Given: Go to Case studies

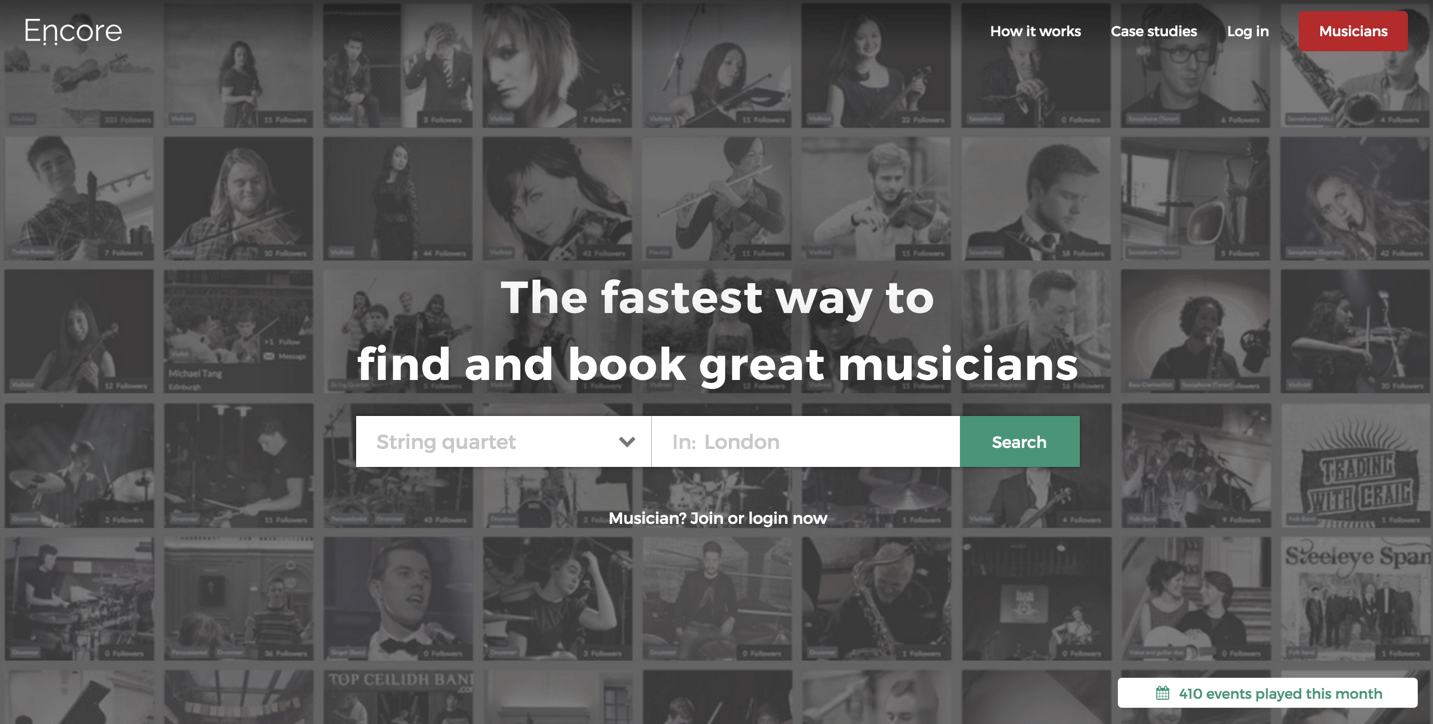Looking at the screenshot, I should (x=1153, y=31).
